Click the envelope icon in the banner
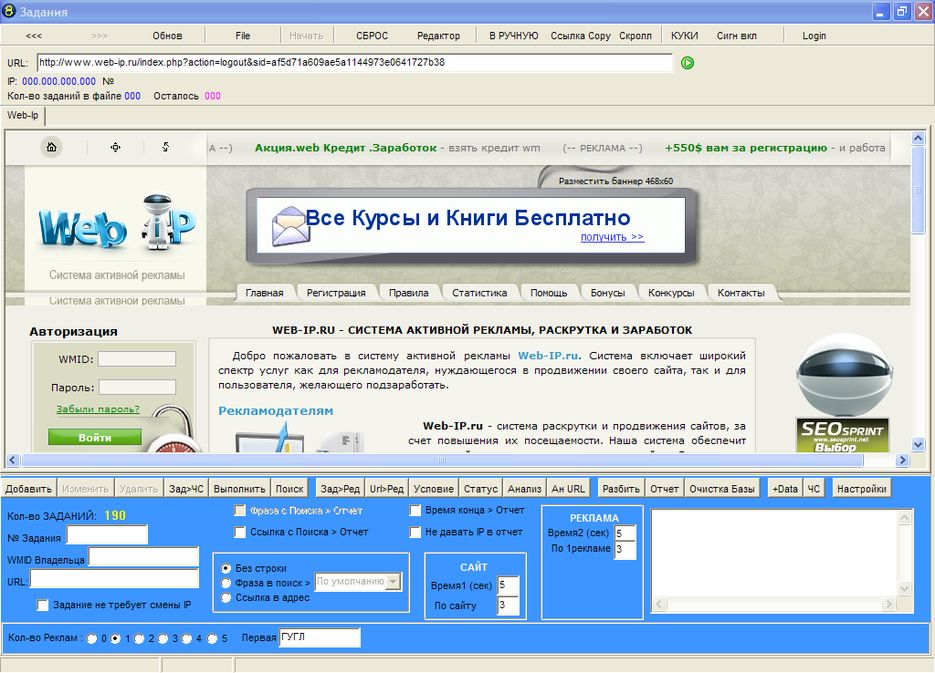The width and height of the screenshot is (935, 673). pos(290,226)
